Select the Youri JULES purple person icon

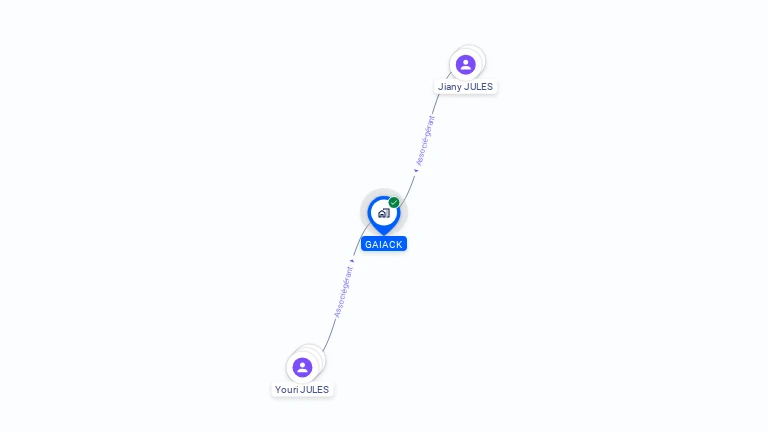[x=302, y=367]
